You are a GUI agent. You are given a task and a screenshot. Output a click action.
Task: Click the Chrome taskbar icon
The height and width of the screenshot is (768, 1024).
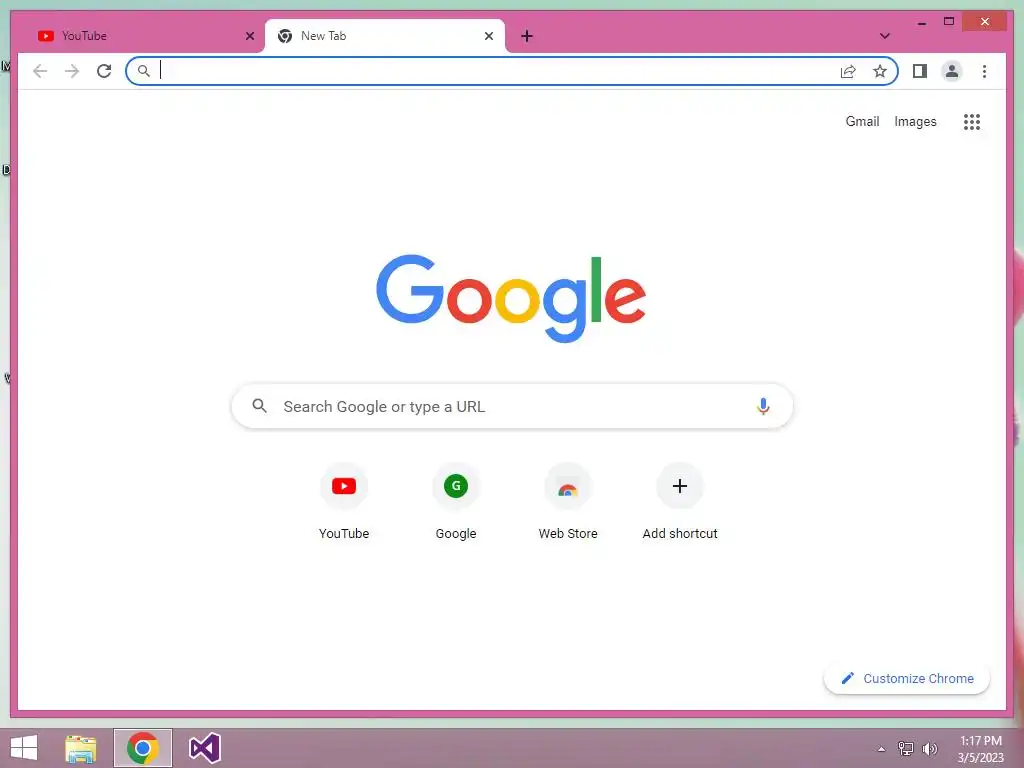pos(143,748)
